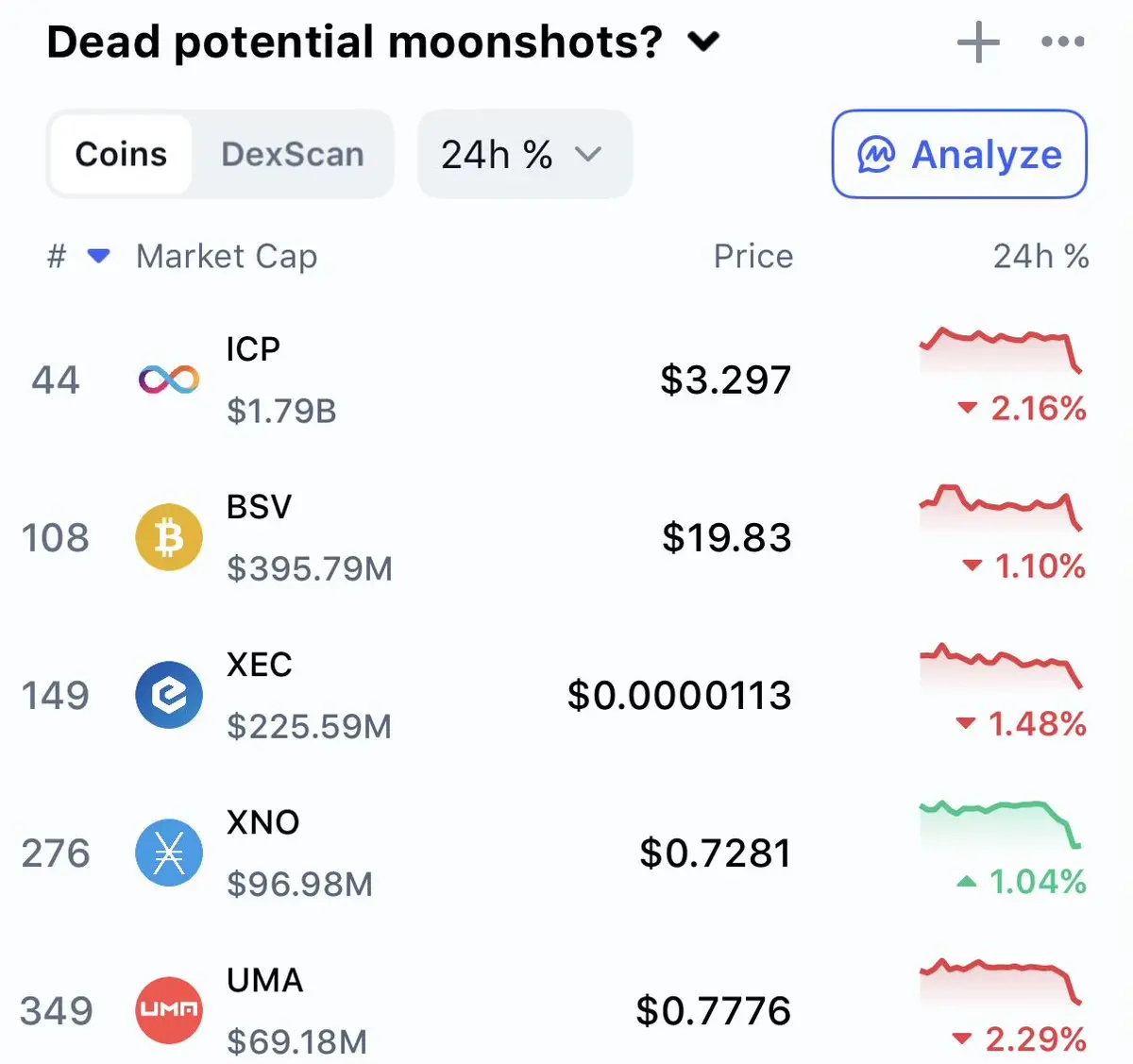Click the XNO Nano logo icon
This screenshot has width=1133, height=1064.
(169, 853)
